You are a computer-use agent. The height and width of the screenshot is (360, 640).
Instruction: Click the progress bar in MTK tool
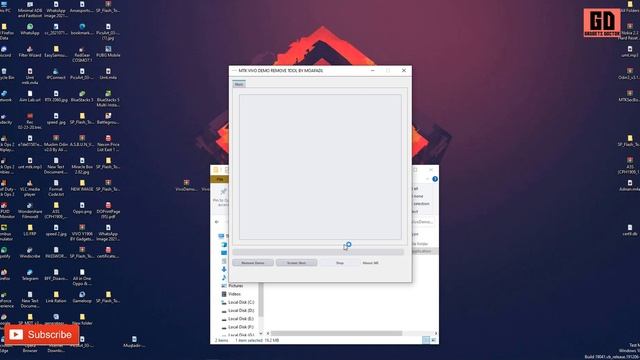[318, 253]
